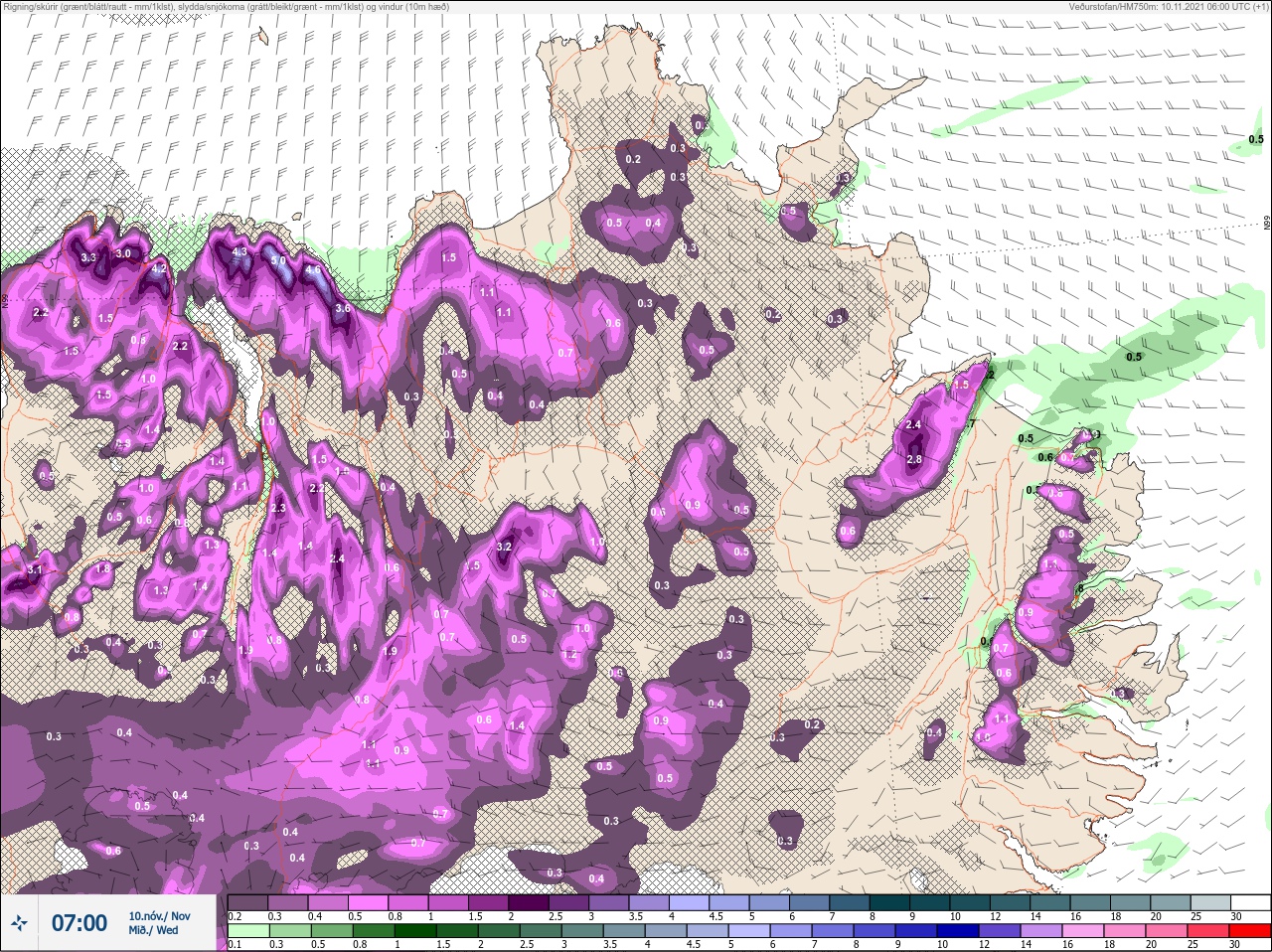Select the bright red 30 swatch in the lower legend row
Viewport: 1272px width, 952px height.
coord(1249,931)
